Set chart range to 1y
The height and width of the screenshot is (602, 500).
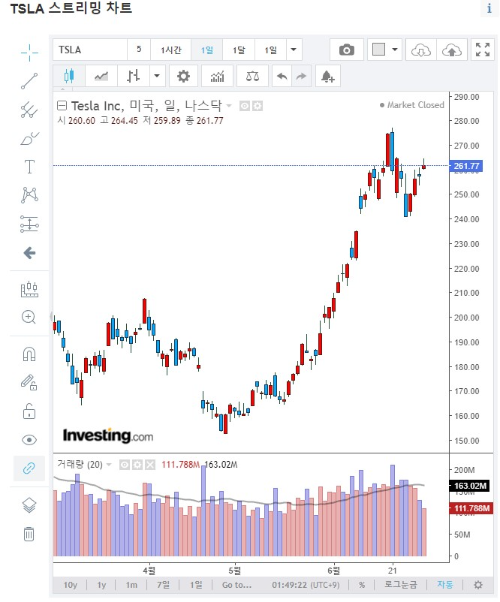[101, 585]
